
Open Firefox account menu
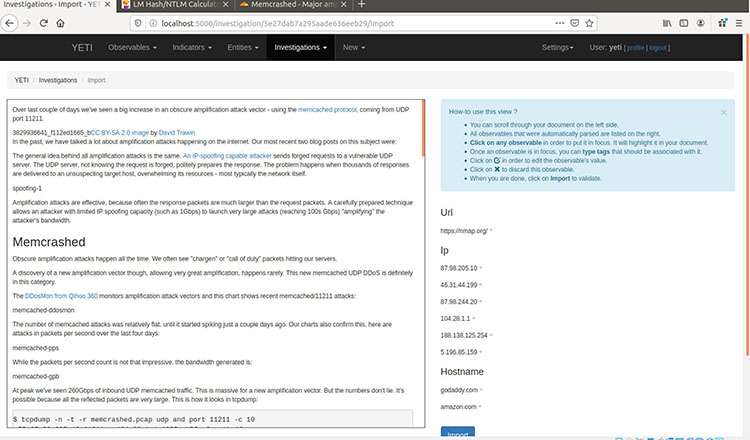[700, 23]
